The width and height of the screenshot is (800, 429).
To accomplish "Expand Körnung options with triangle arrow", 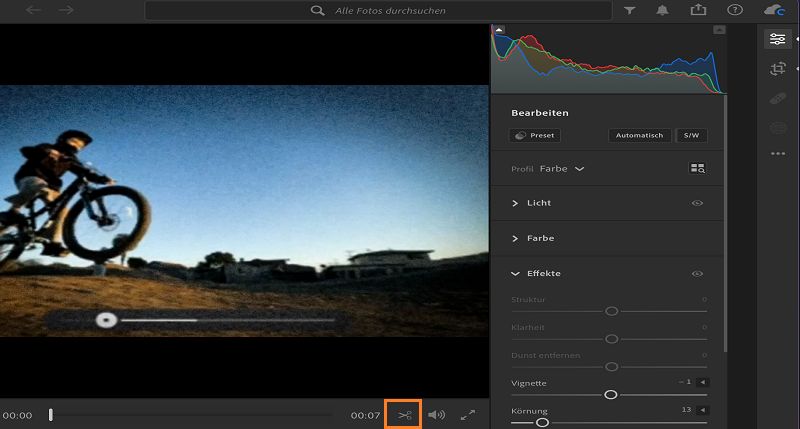I will click(x=703, y=410).
